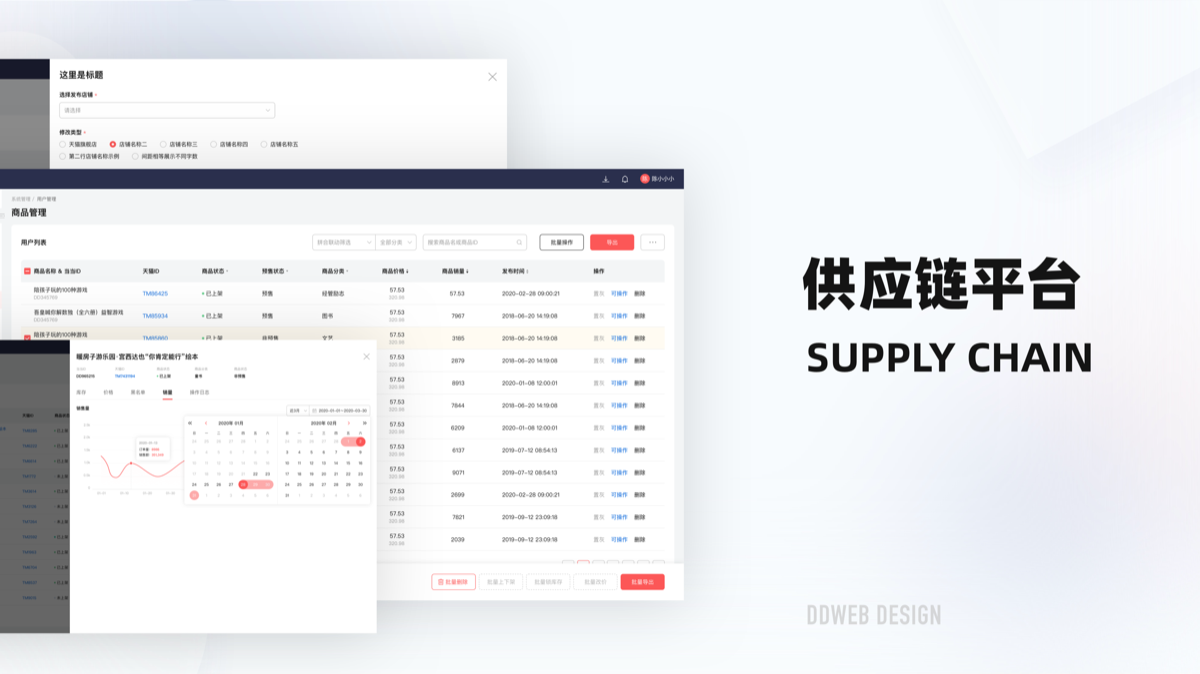Open the TM85934 Tmall ID link
The width and height of the screenshot is (1200, 674).
click(x=155, y=316)
